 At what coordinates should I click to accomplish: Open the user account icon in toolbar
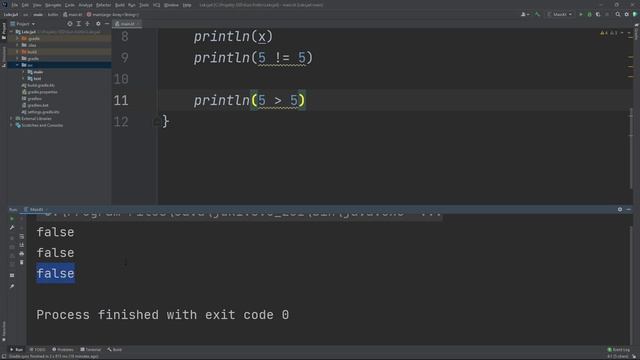pos(524,14)
